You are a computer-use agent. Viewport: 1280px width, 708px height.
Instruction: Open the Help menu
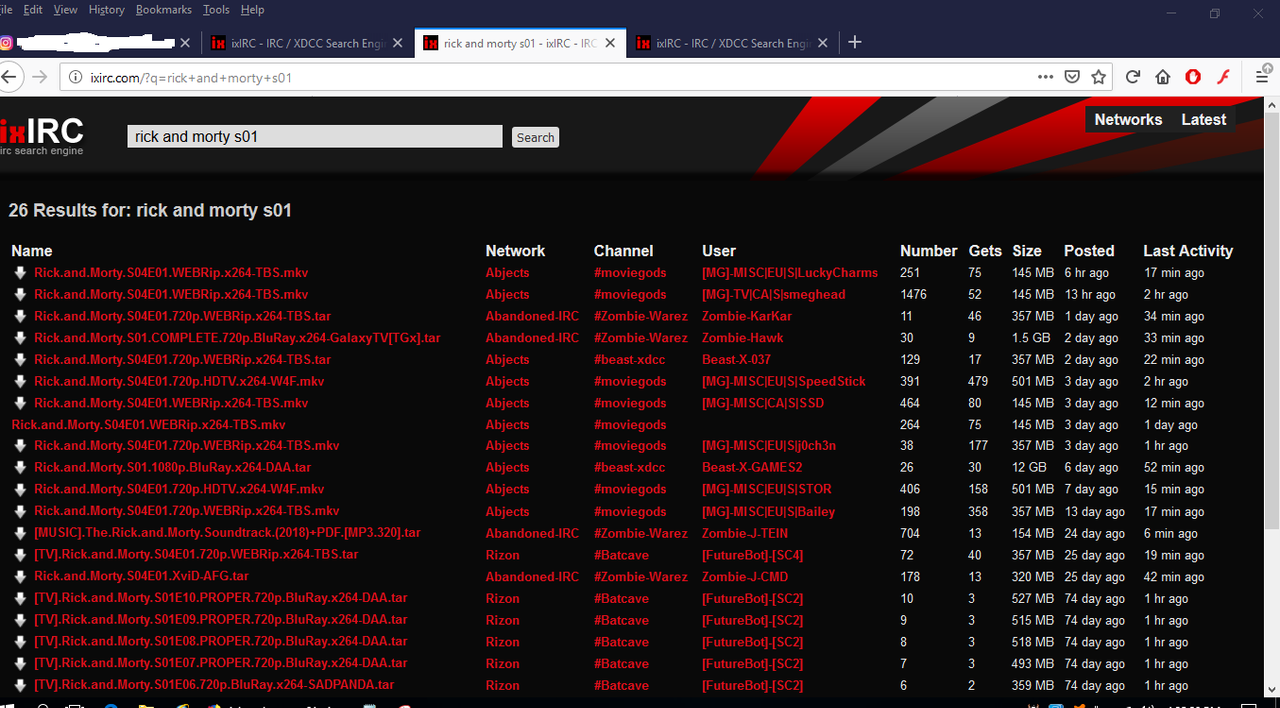[252, 9]
